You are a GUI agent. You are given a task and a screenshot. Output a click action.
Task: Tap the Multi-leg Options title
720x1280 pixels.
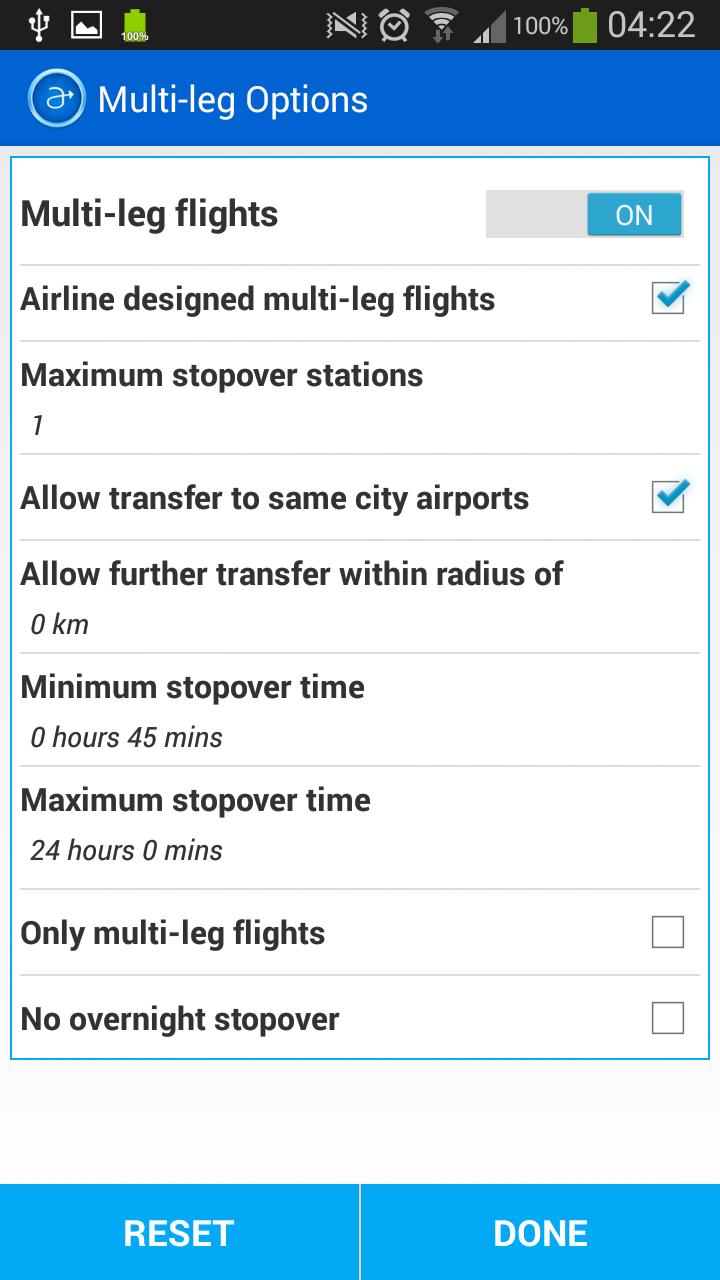pos(233,100)
